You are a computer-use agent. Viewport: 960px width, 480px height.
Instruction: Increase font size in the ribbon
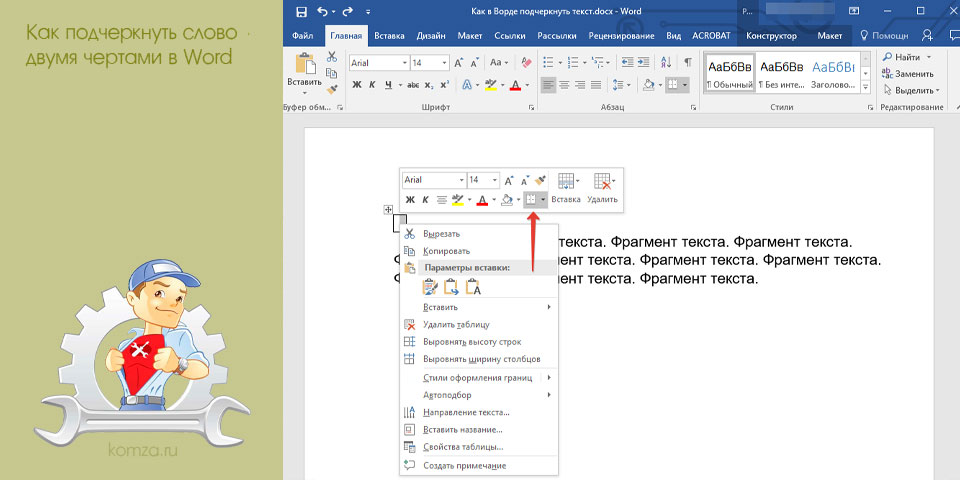click(459, 62)
